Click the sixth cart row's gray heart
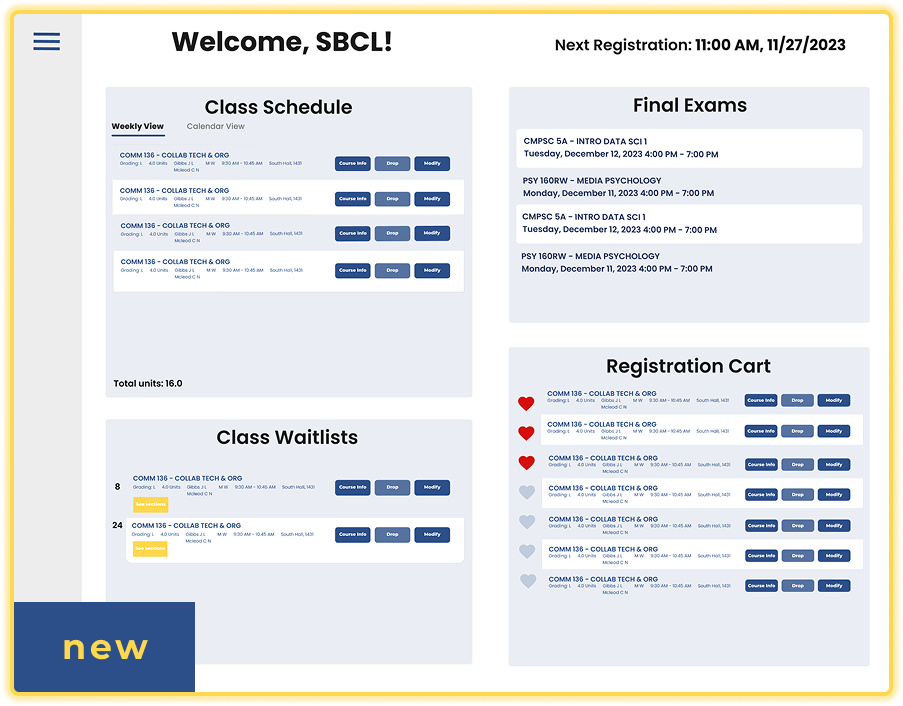 click(x=527, y=551)
